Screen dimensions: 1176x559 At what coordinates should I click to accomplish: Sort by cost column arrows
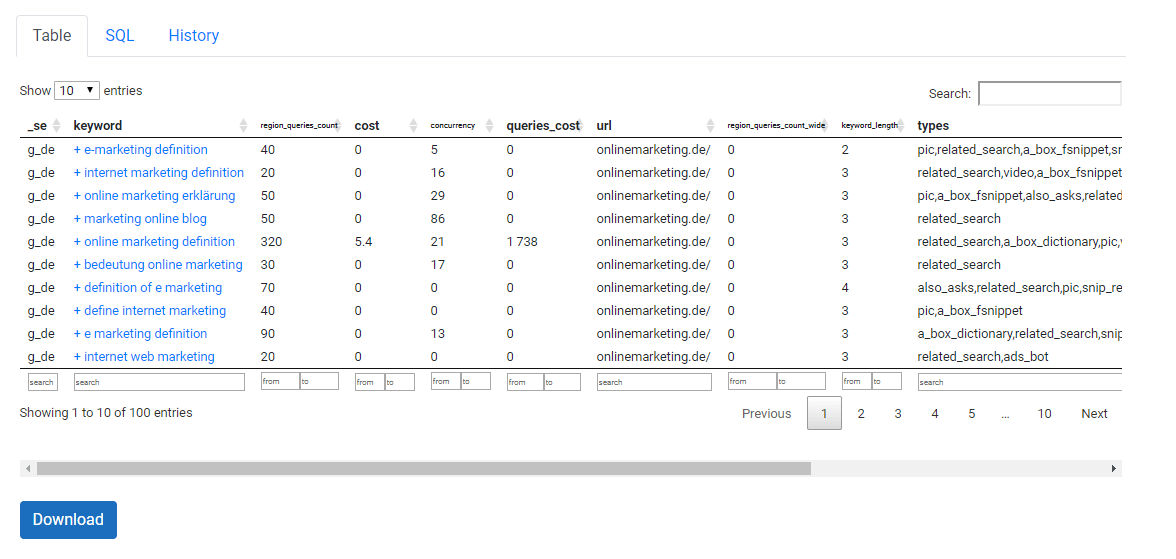pos(413,125)
